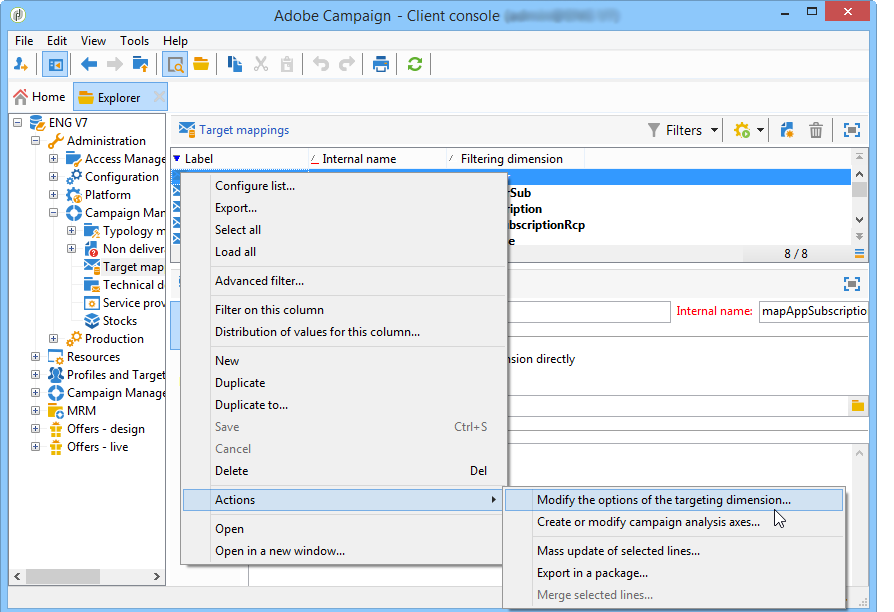Image resolution: width=894 pixels, height=612 pixels.
Task: Open the Tools menu
Action: 134,40
